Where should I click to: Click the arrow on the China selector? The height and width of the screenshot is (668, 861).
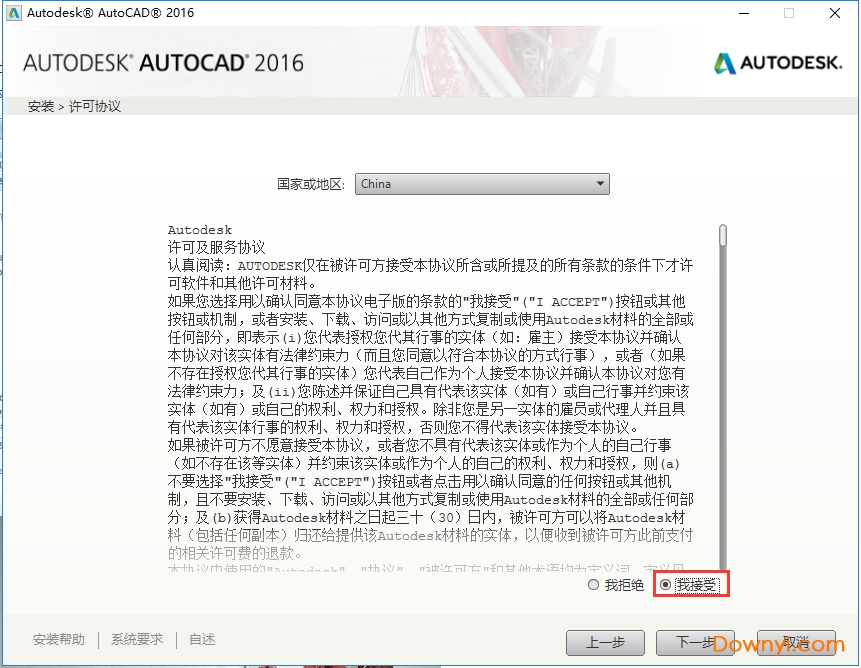[601, 183]
